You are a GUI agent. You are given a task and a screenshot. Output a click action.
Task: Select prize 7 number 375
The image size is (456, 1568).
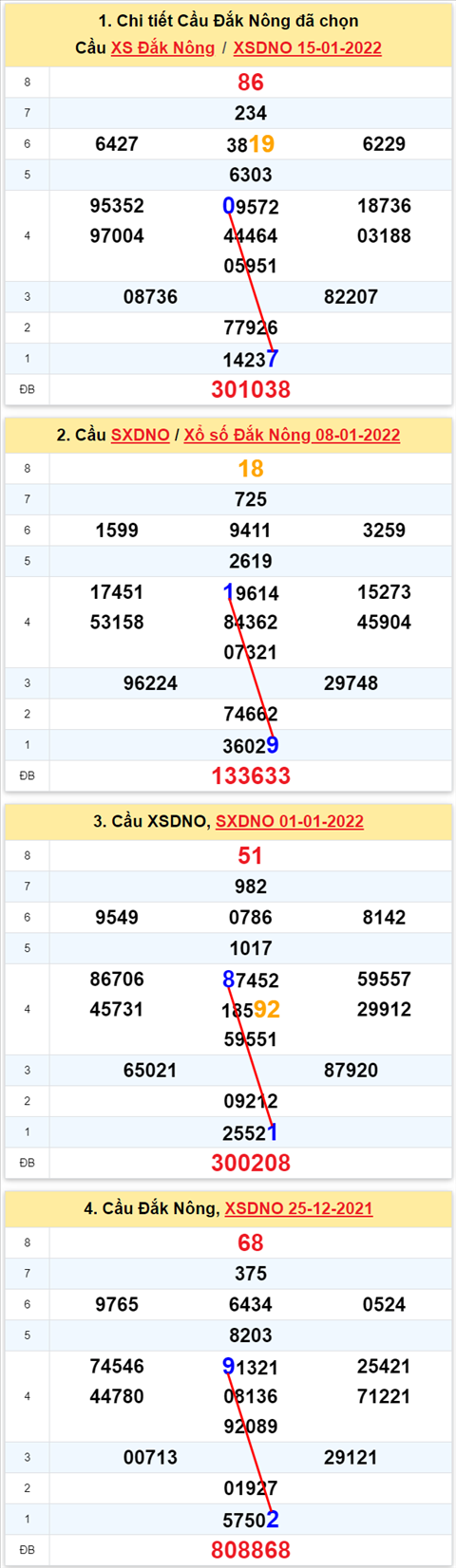click(x=251, y=1274)
